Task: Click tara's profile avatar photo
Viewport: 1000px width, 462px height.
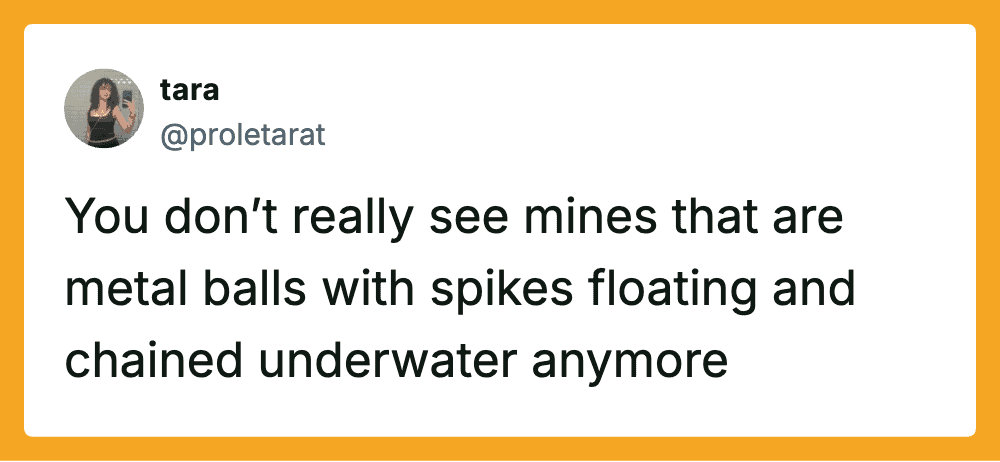Action: [x=104, y=109]
